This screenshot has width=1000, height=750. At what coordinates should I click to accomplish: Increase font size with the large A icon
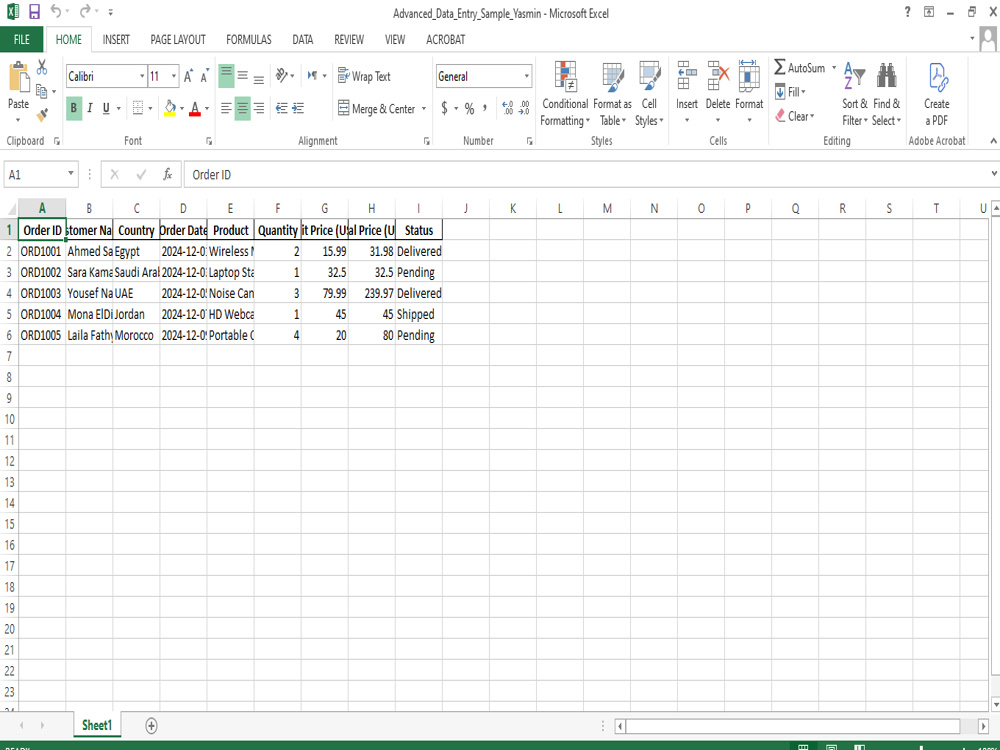click(x=188, y=77)
